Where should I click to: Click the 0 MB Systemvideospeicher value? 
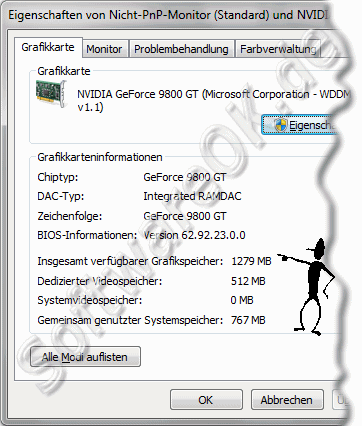point(242,300)
